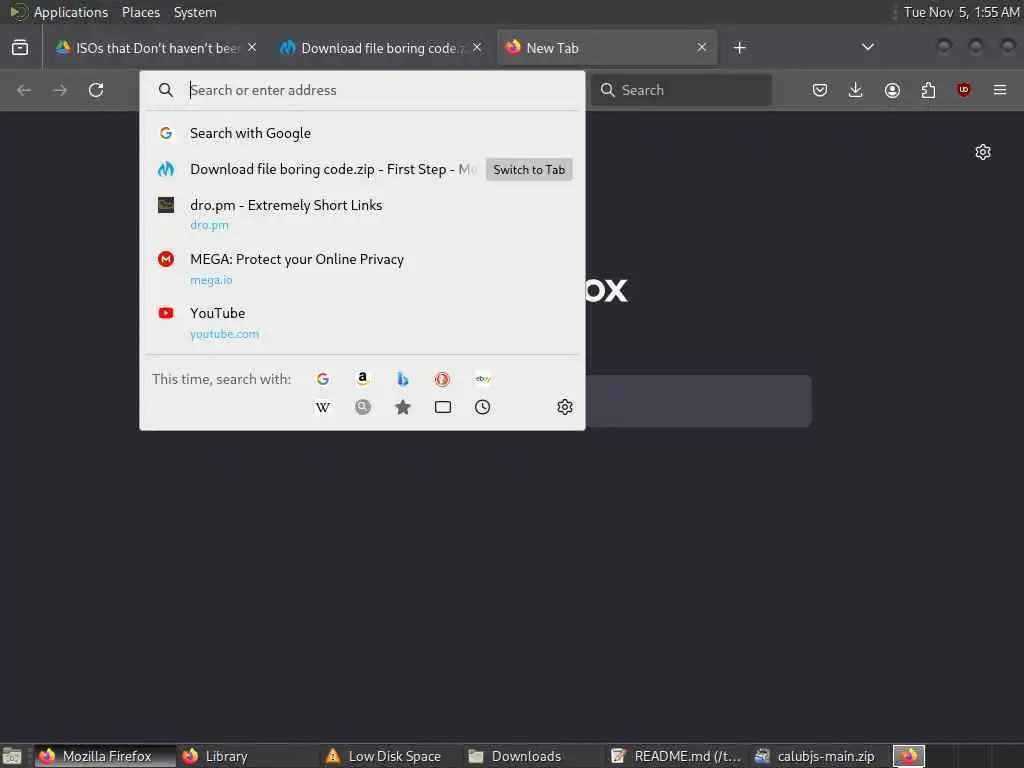Close the New Tab tab
The height and width of the screenshot is (768, 1024).
coord(701,48)
